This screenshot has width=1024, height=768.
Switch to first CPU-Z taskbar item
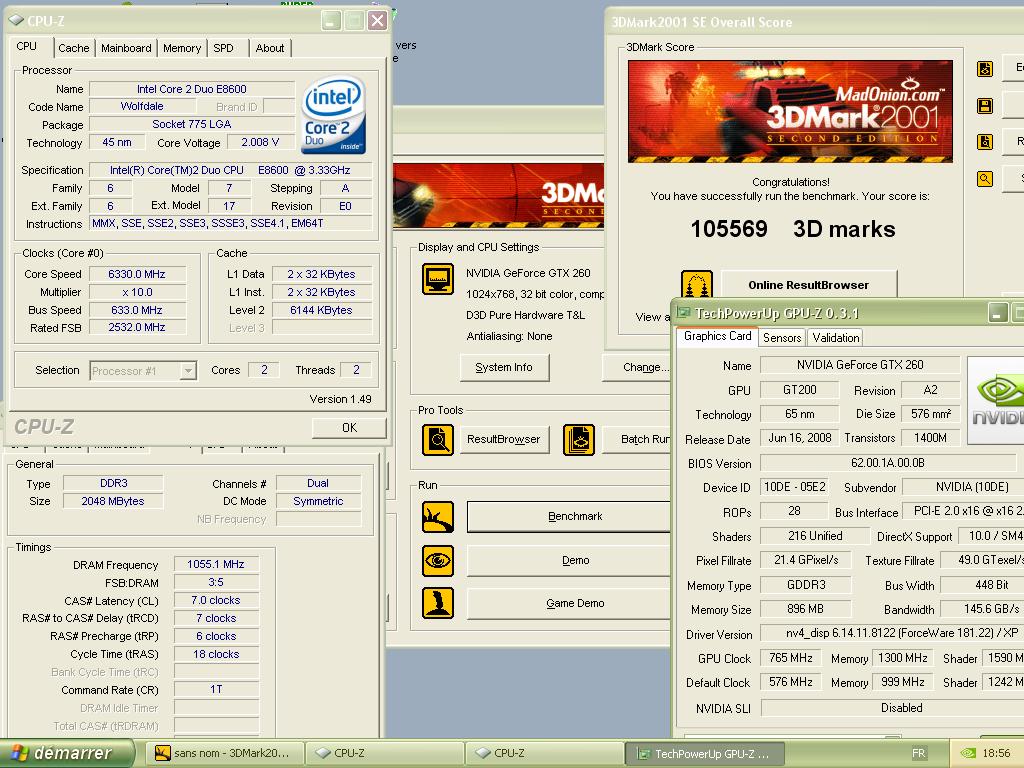tap(385, 753)
